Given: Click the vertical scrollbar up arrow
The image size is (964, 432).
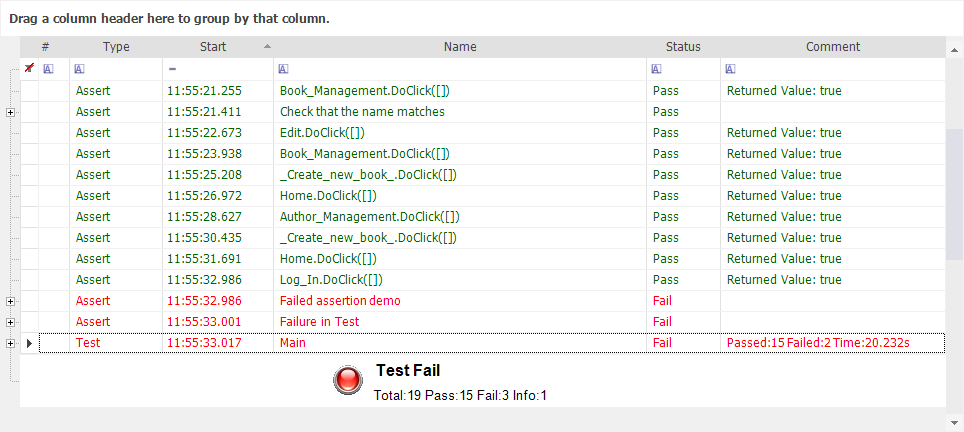Looking at the screenshot, I should 955,49.
